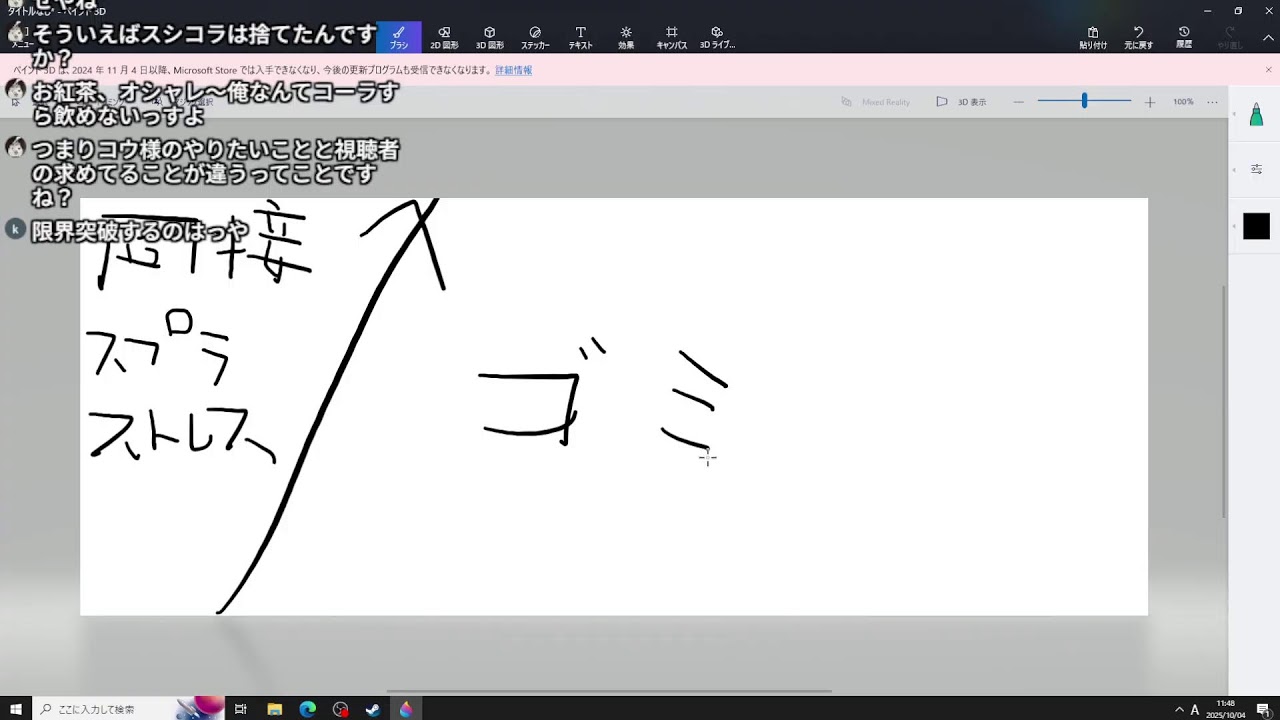Click the zoom in plus button
The image size is (1280, 720).
tap(1150, 102)
